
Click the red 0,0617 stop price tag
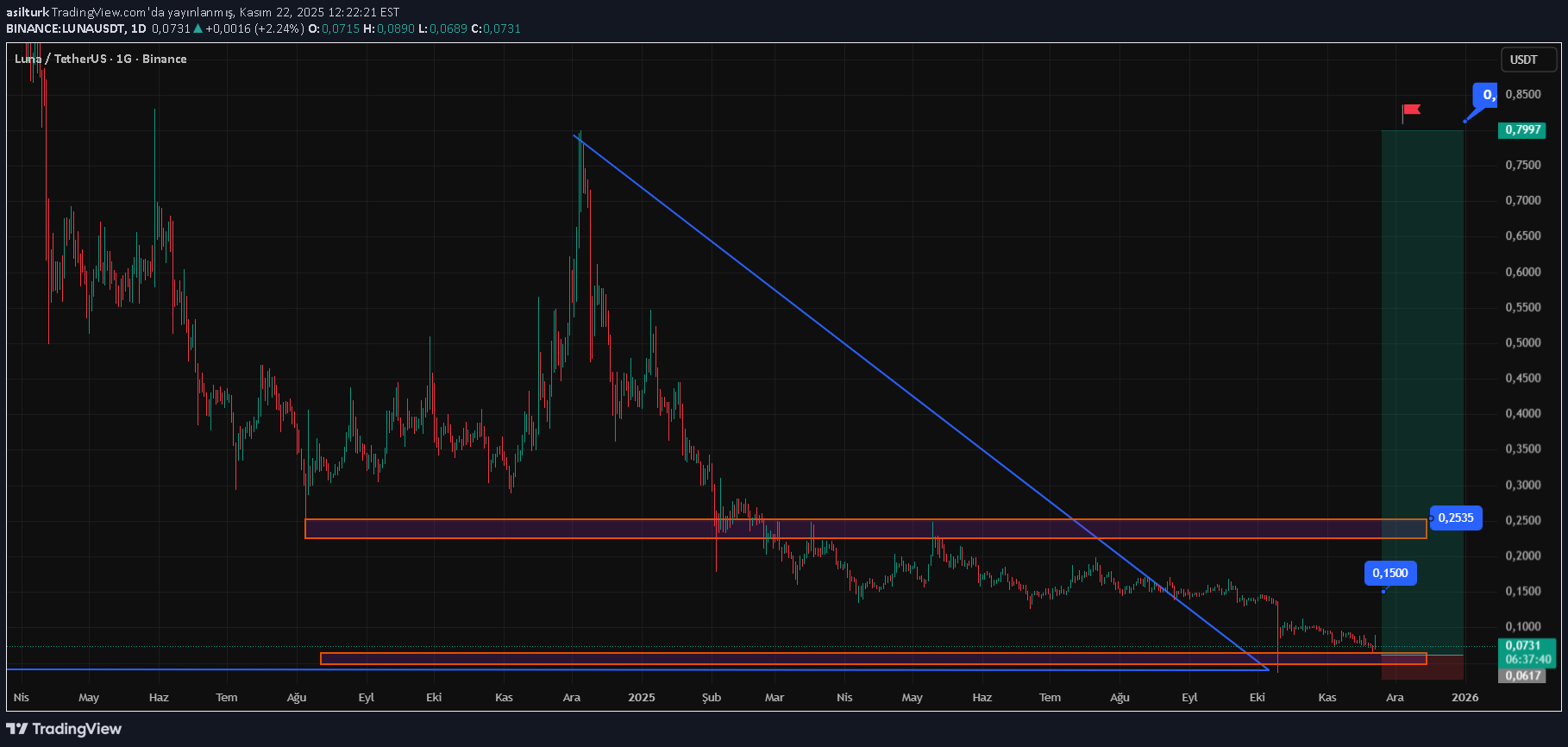point(1522,675)
